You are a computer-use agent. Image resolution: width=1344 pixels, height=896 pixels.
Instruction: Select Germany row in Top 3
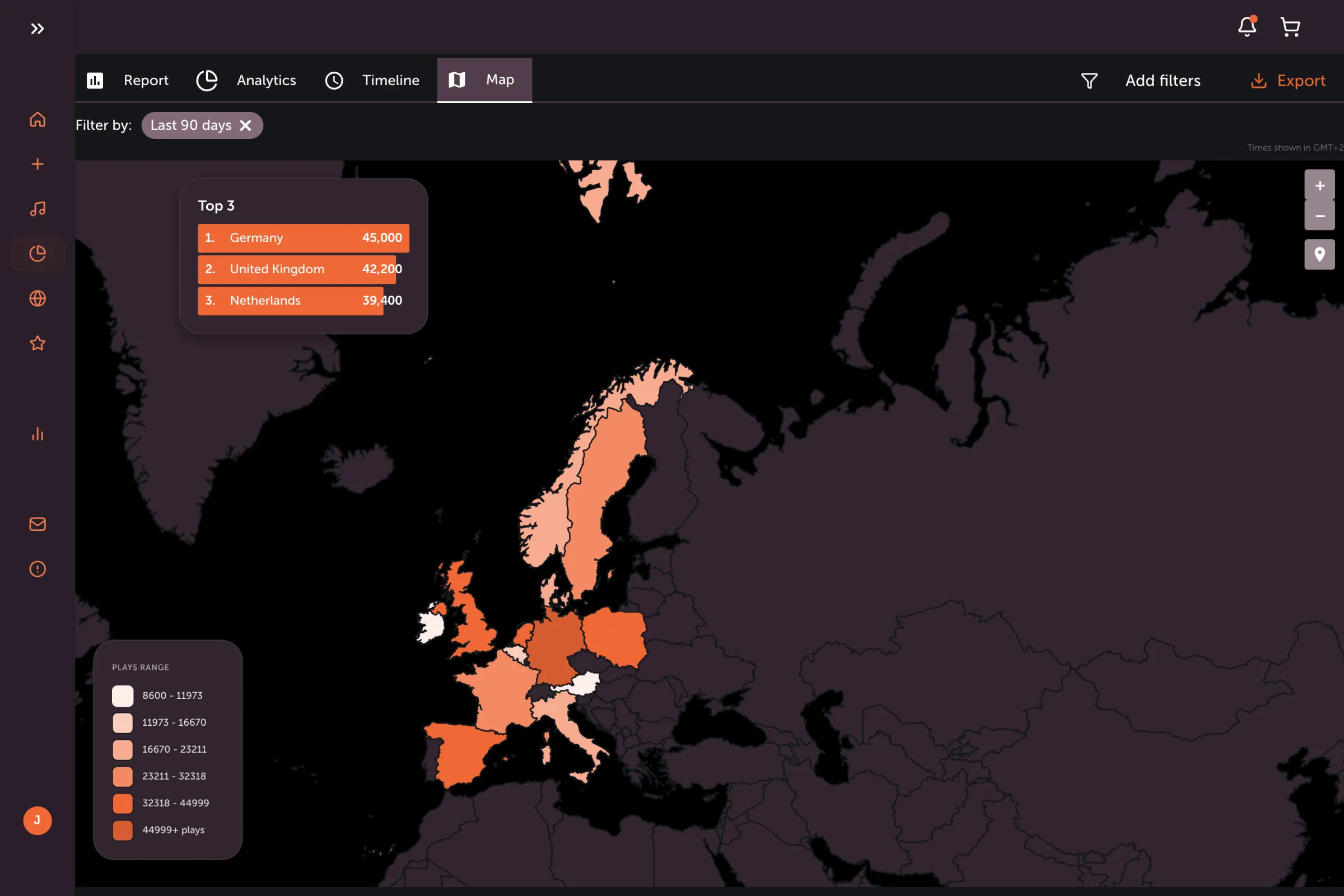[x=304, y=237]
